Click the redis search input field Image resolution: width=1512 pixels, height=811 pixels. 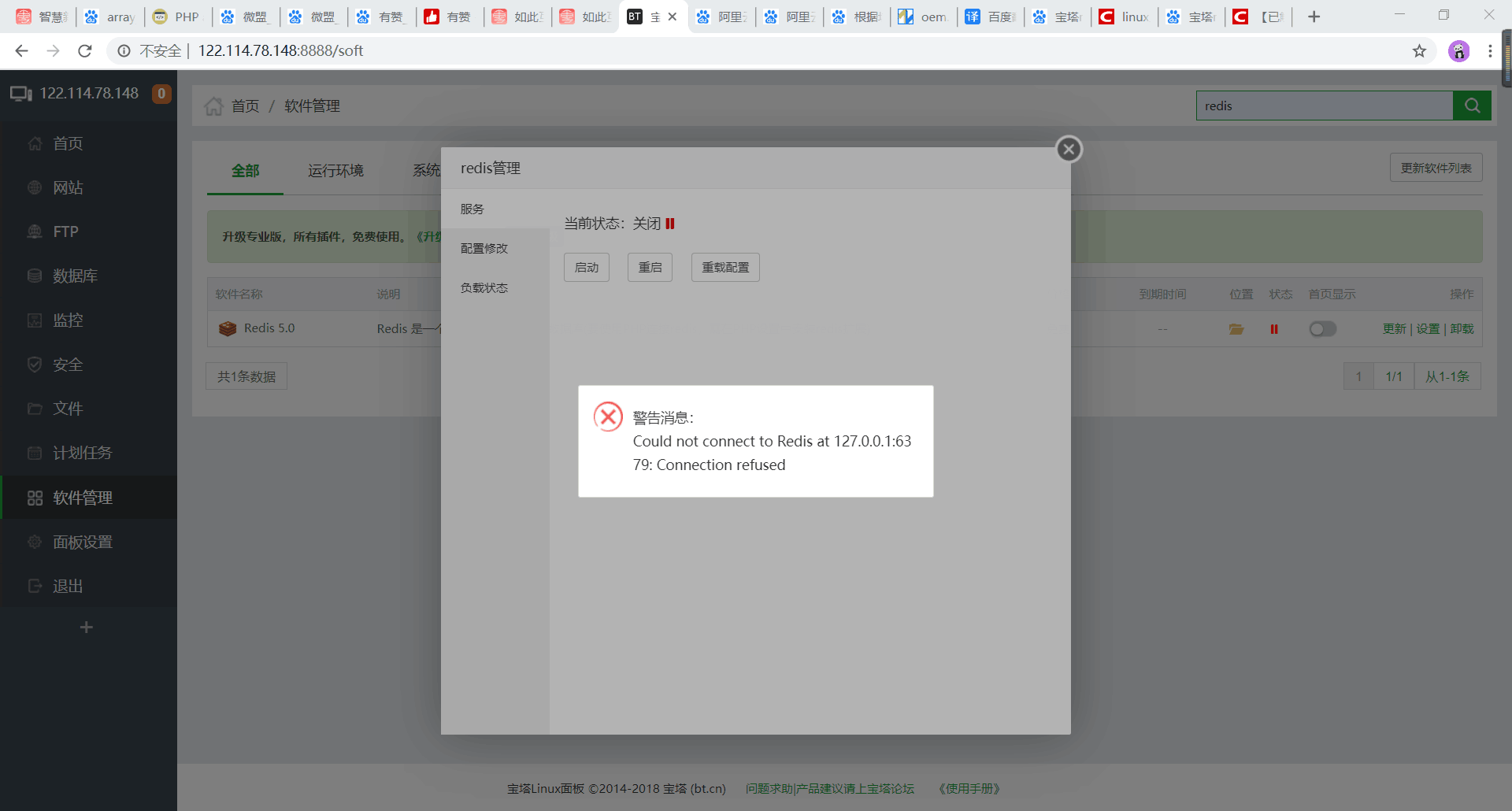click(1324, 106)
